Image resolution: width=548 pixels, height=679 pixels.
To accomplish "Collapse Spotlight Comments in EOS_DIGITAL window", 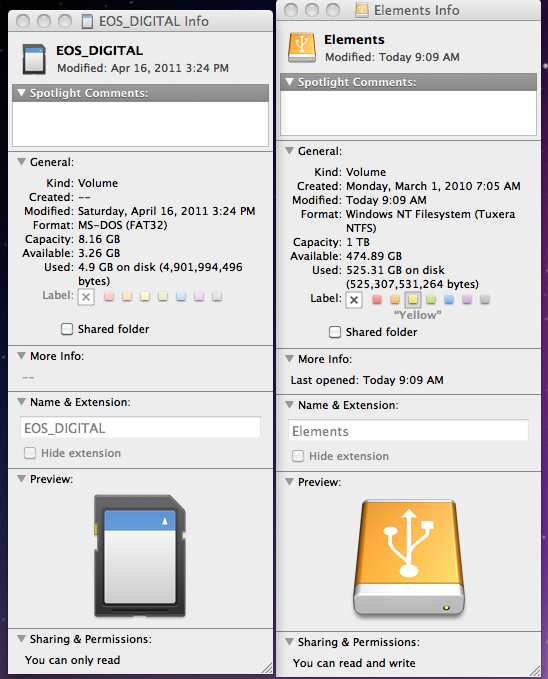I will [21, 93].
